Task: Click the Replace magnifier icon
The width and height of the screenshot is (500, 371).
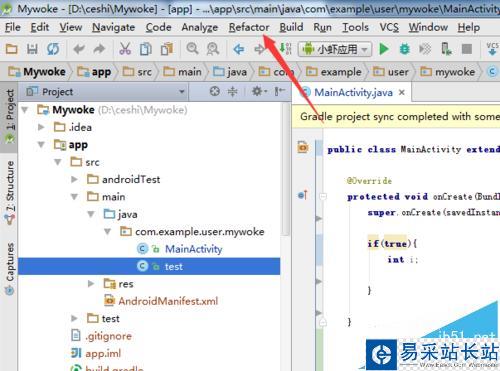Action: (213, 49)
